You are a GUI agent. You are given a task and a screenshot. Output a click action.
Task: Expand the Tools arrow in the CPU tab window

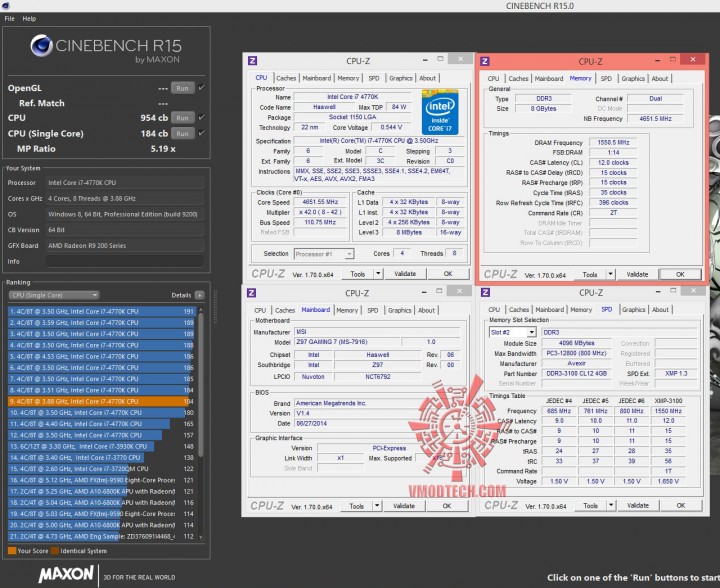coord(378,274)
